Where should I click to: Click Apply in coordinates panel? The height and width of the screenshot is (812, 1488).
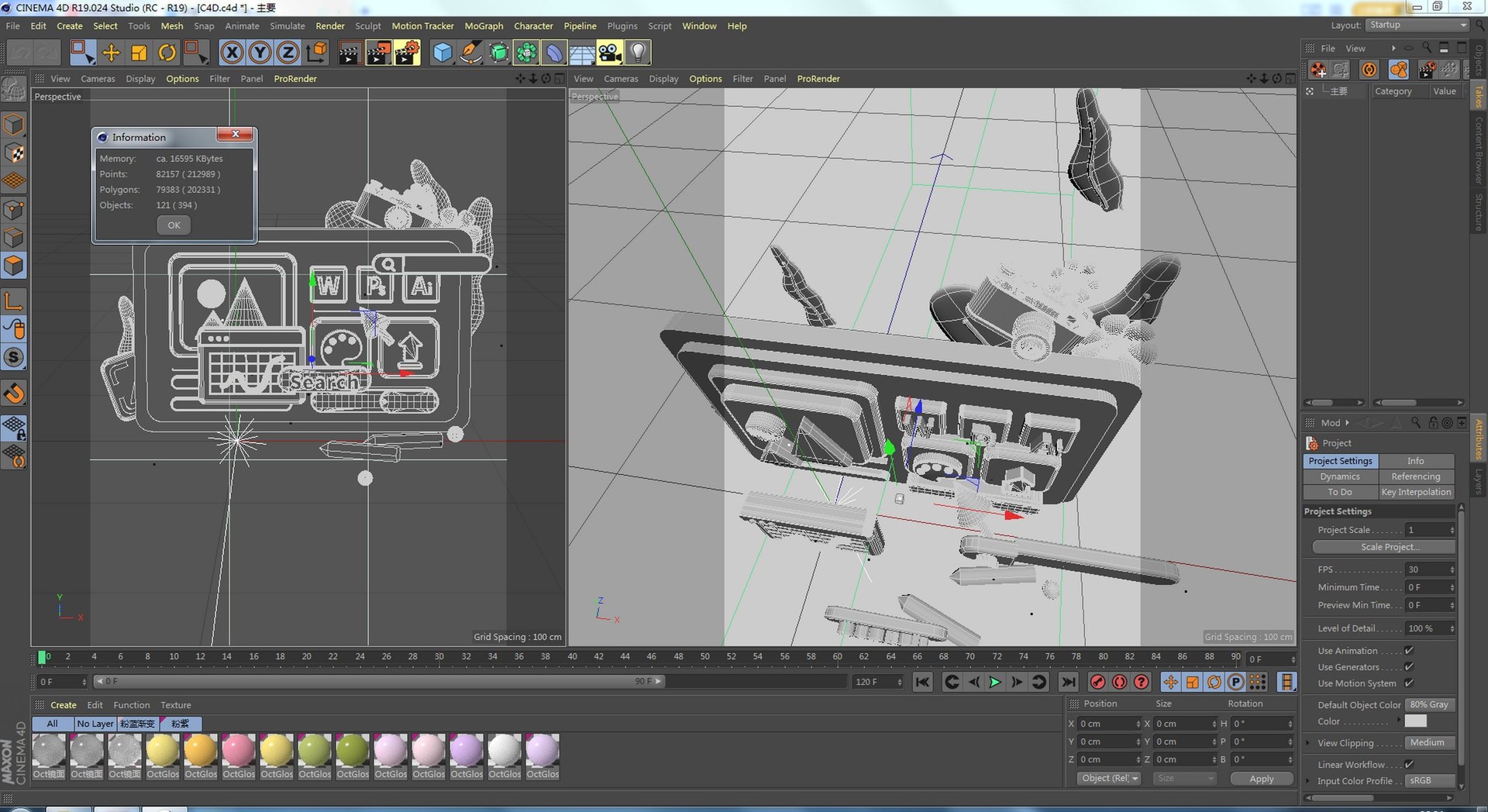coord(1262,779)
